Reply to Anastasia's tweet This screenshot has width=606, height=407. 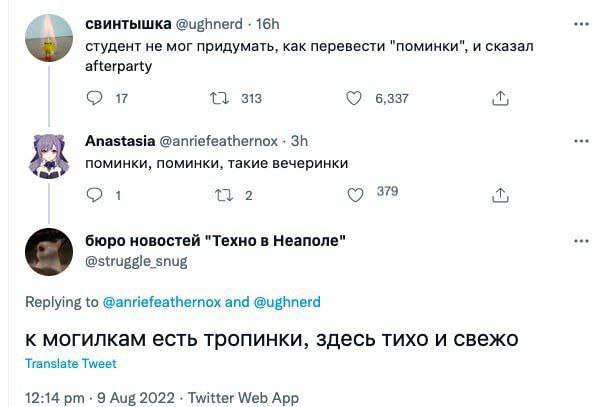pos(95,195)
